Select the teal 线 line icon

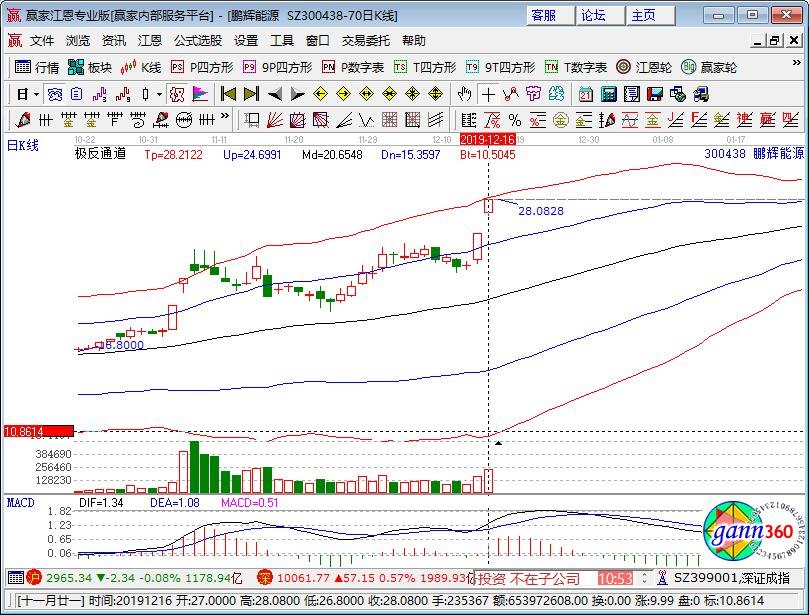556,94
